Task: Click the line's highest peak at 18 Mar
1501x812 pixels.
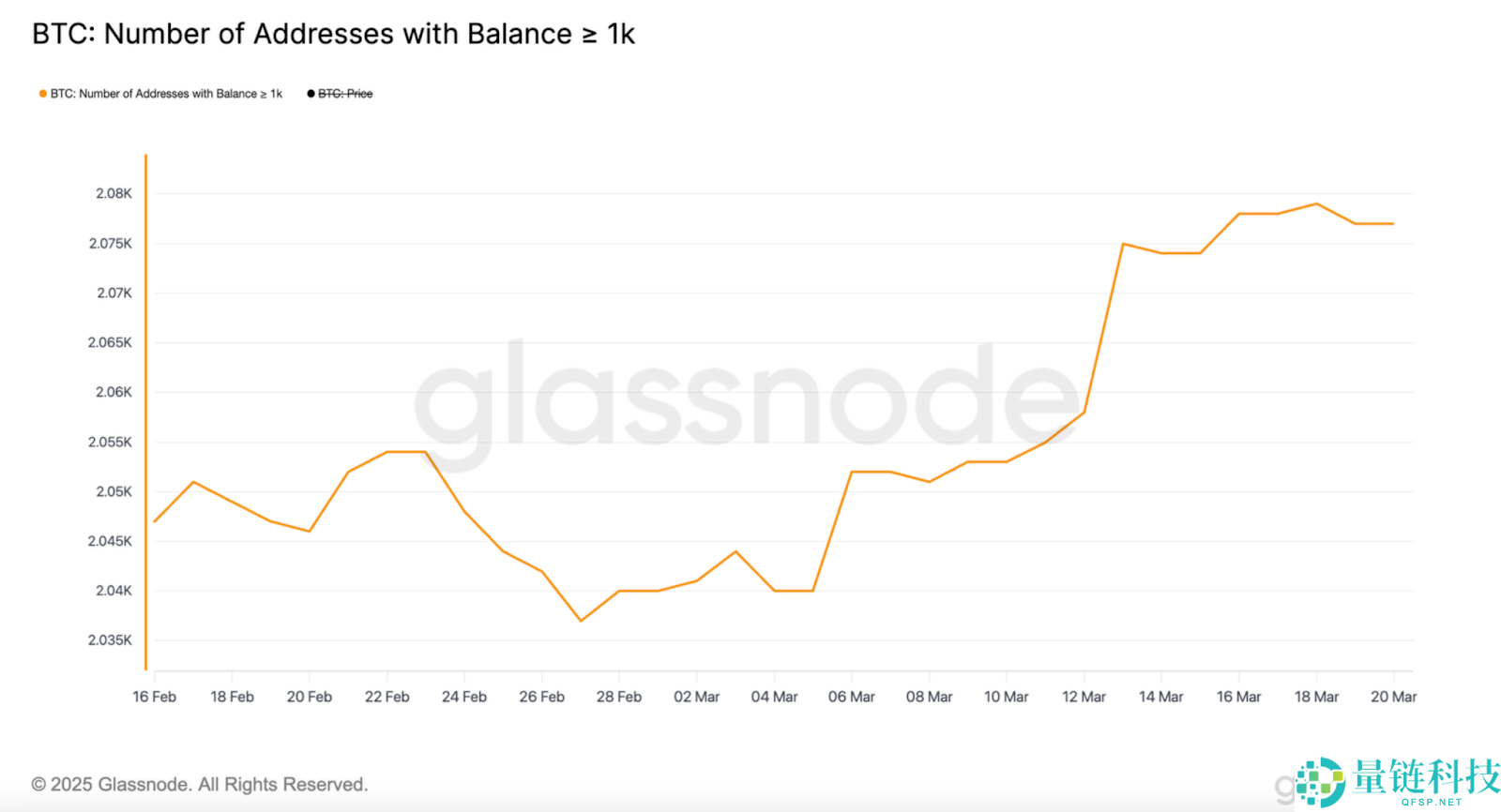Action: click(1316, 203)
